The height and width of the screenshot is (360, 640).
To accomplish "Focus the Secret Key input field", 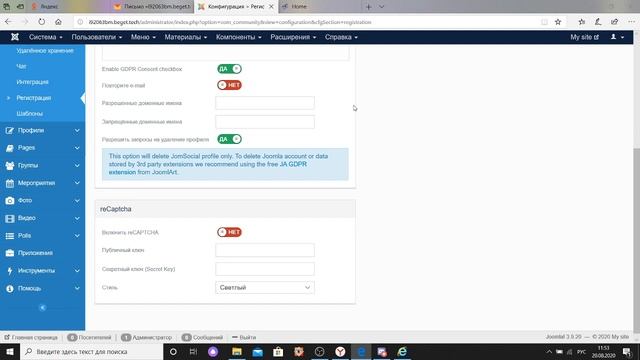I will tap(265, 269).
